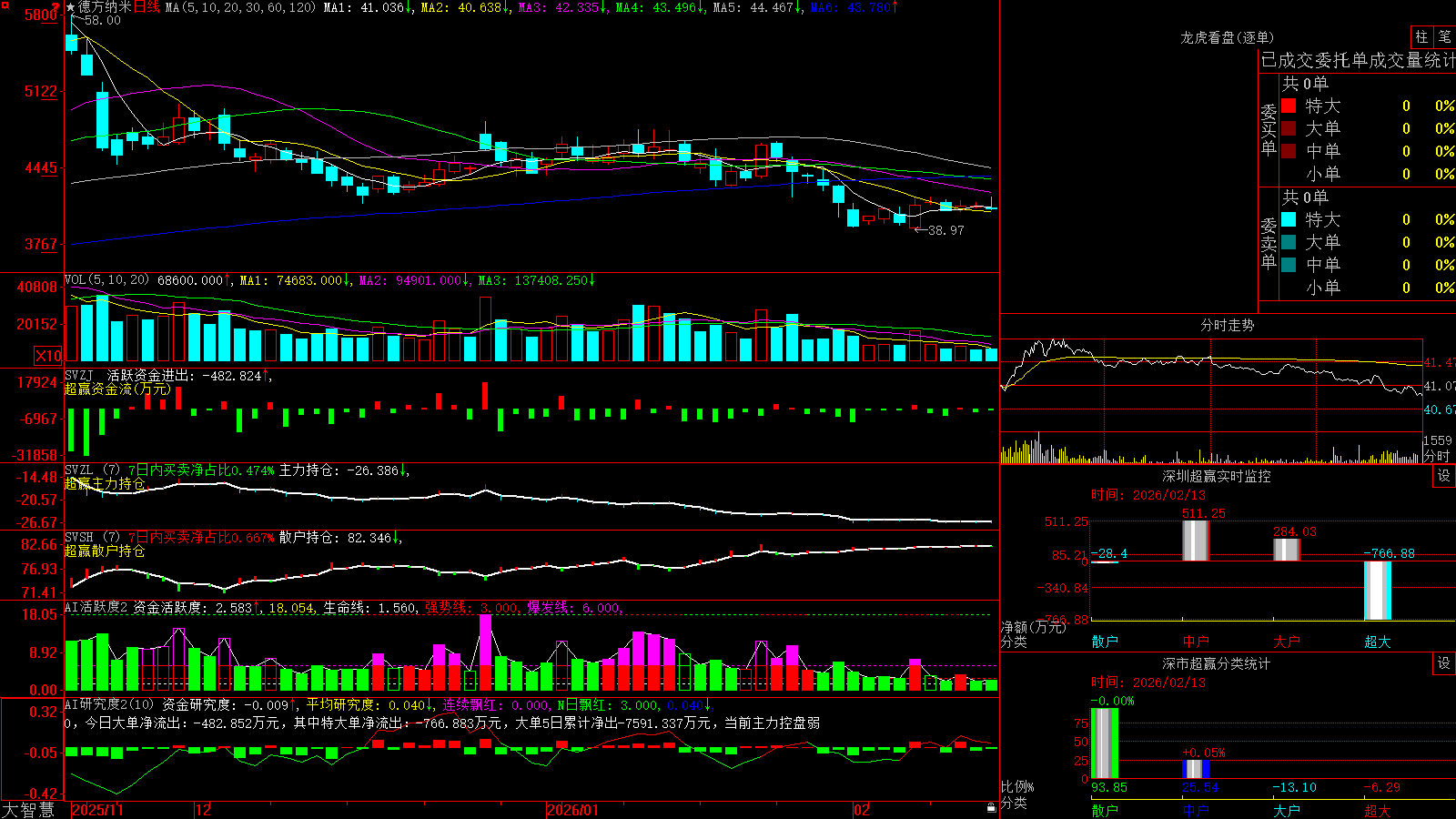Viewport: 1456px width, 819px height.
Task: Click the SVSH (7) indicator label
Action: pyautogui.click(x=92, y=538)
